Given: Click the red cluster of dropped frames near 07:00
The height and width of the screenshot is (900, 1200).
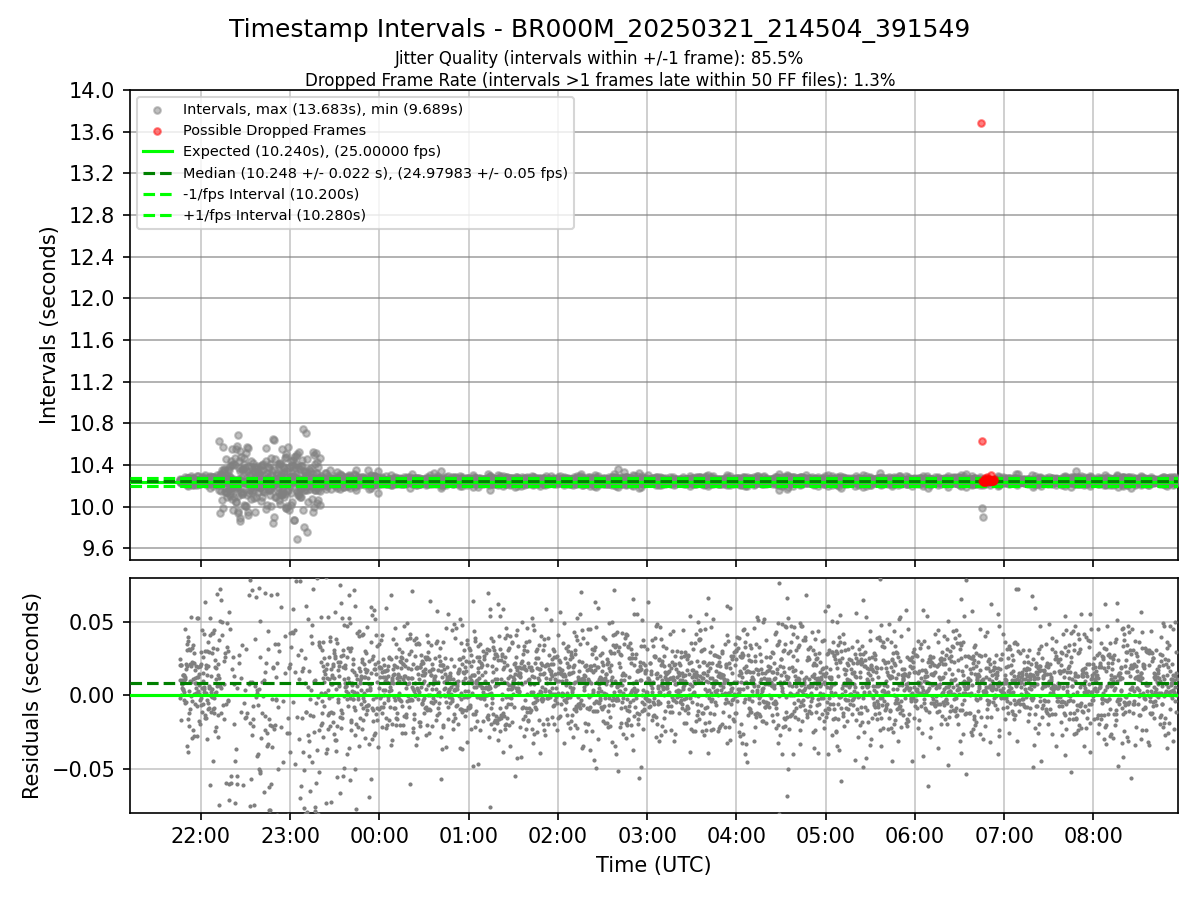Looking at the screenshot, I should [988, 480].
